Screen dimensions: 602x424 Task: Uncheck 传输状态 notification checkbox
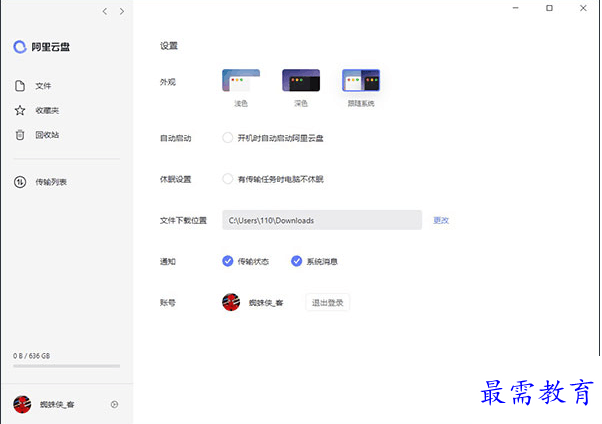[x=228, y=261]
